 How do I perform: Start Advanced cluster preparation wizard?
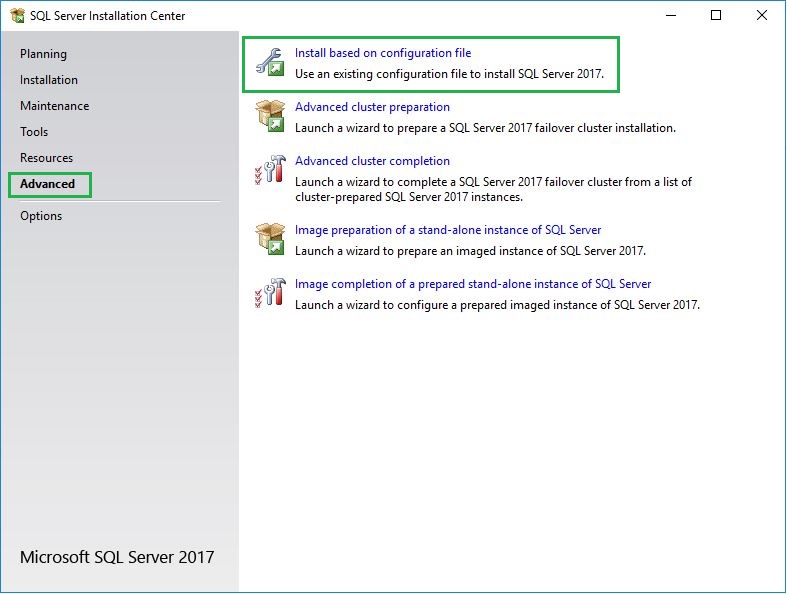click(372, 107)
